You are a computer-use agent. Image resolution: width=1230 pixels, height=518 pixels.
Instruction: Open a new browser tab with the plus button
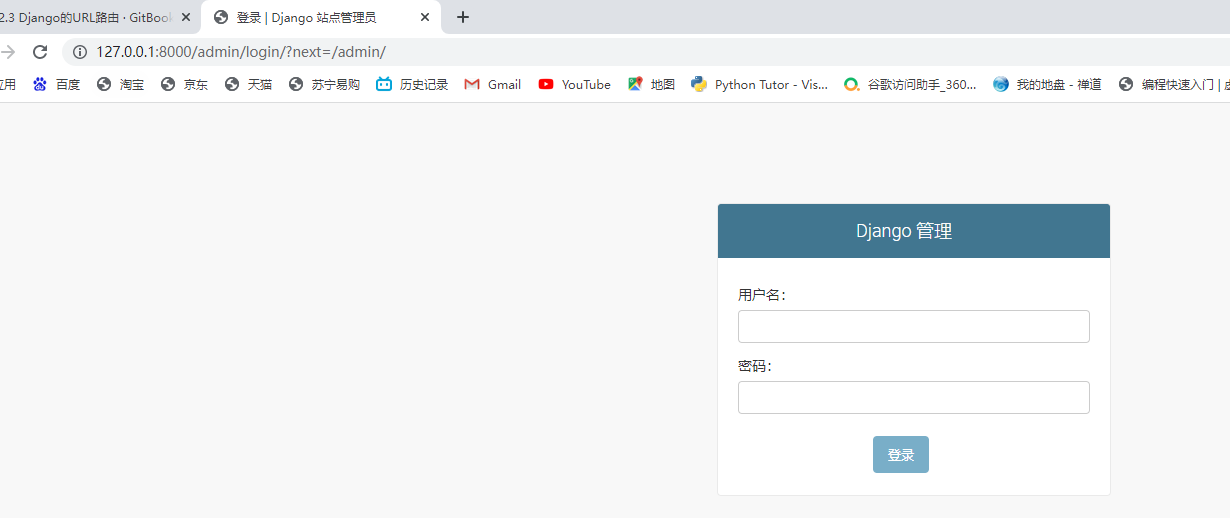(x=462, y=17)
